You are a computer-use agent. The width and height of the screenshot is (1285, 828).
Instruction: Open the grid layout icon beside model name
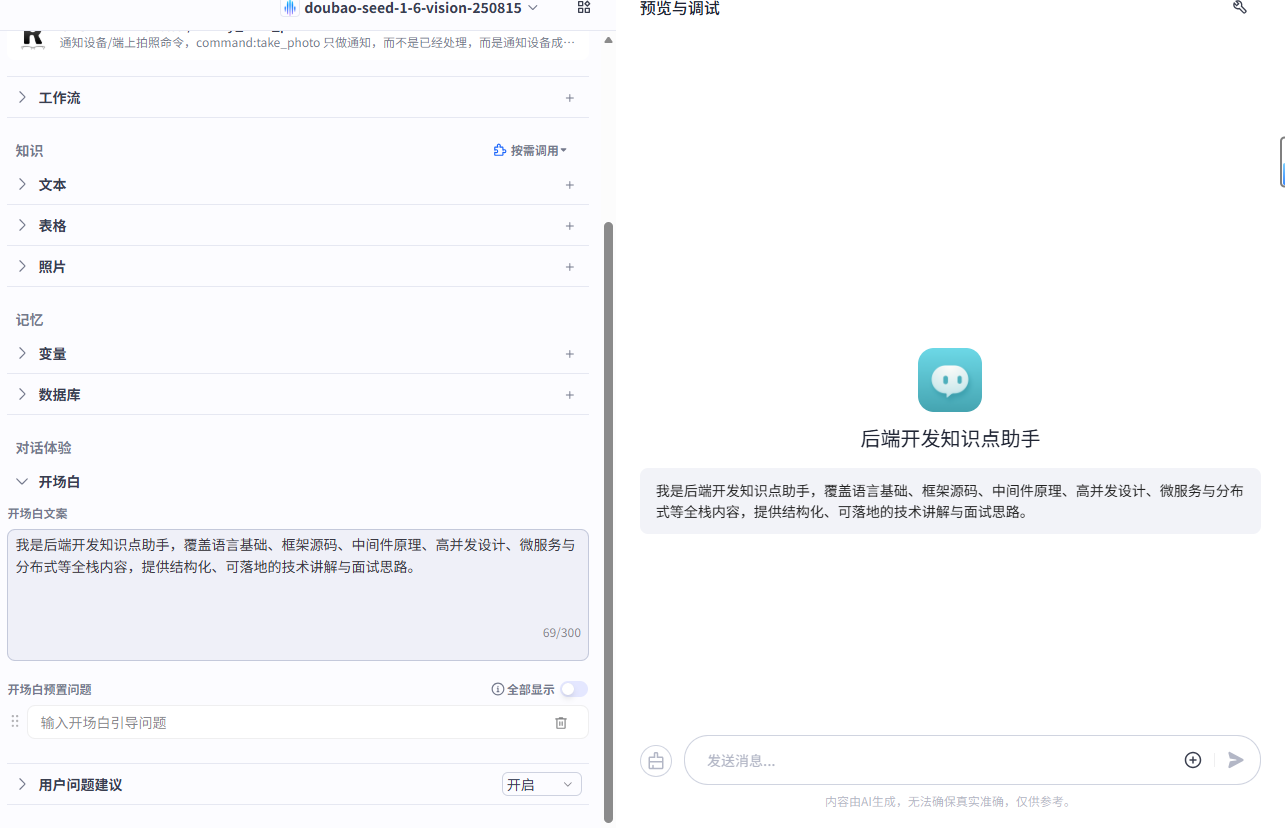click(x=583, y=8)
